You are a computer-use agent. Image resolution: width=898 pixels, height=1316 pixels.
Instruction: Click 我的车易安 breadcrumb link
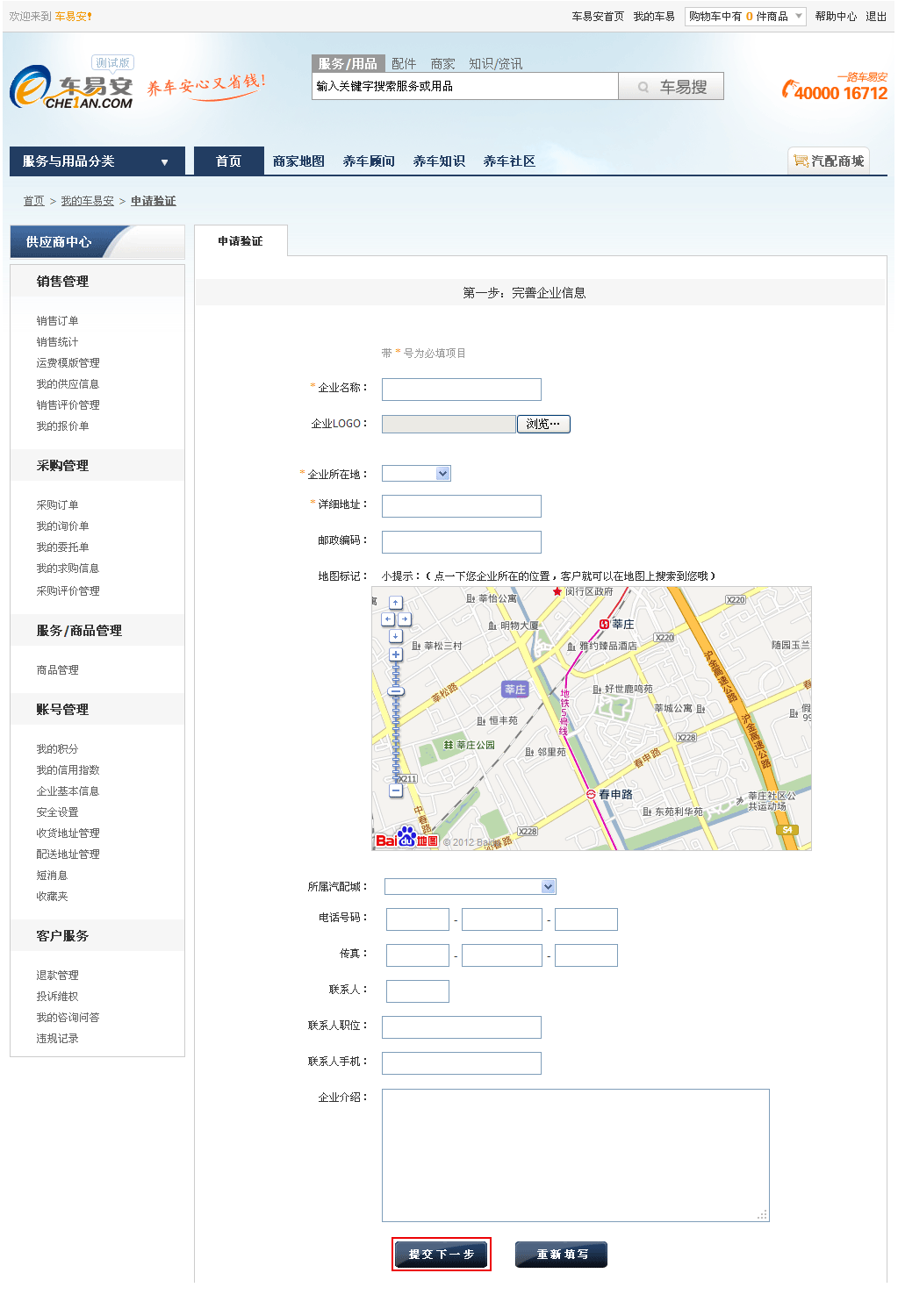click(x=87, y=201)
